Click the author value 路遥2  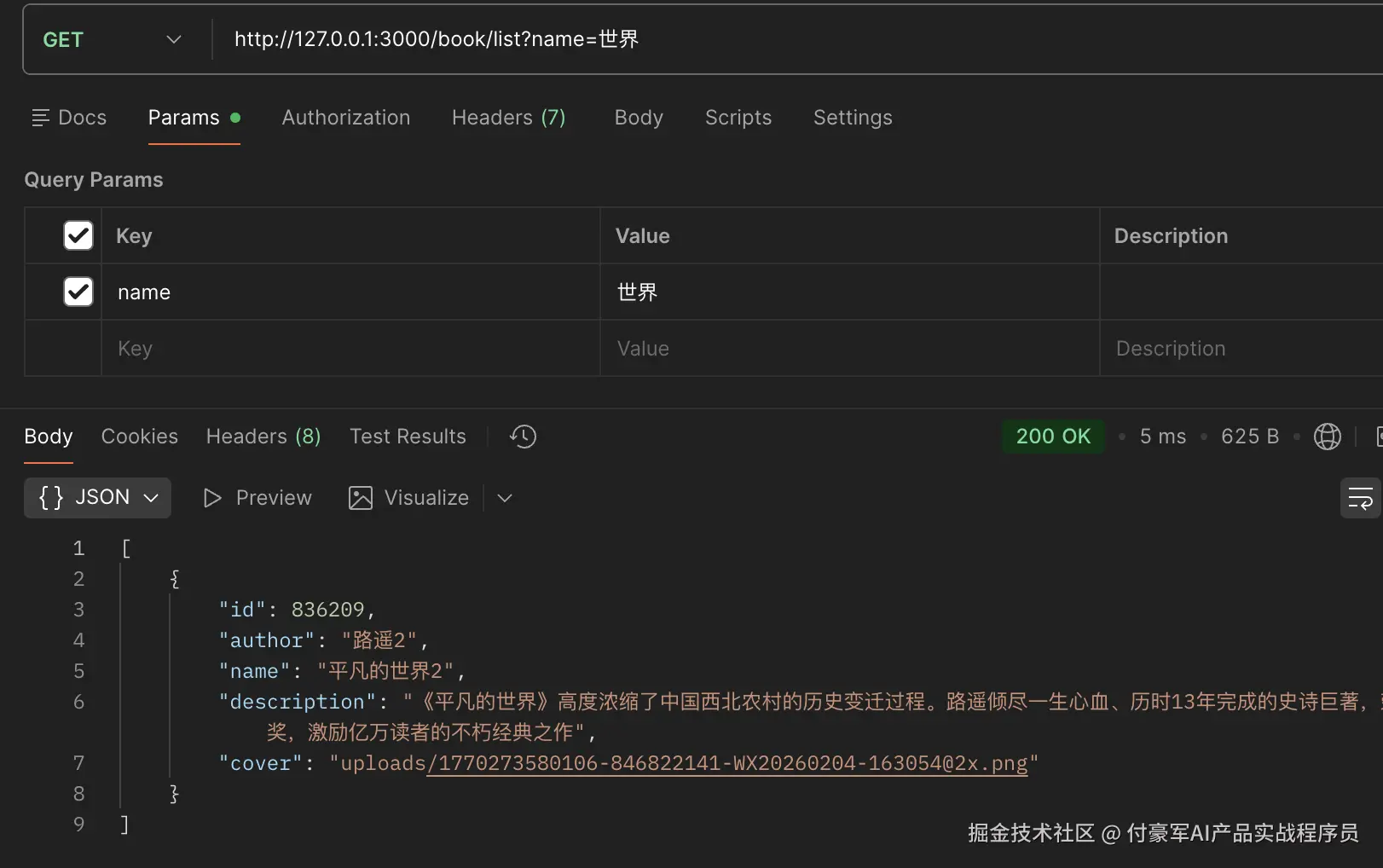click(379, 640)
